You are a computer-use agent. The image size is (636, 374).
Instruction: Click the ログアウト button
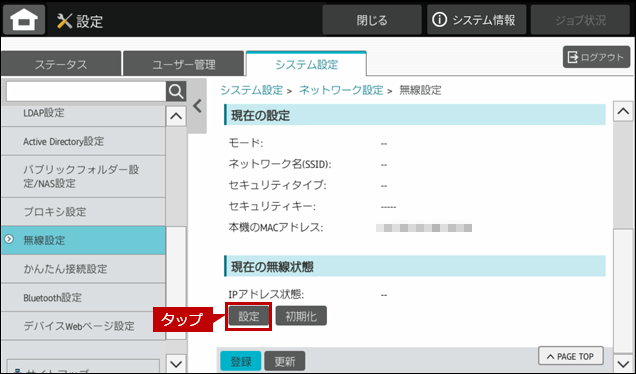596,57
